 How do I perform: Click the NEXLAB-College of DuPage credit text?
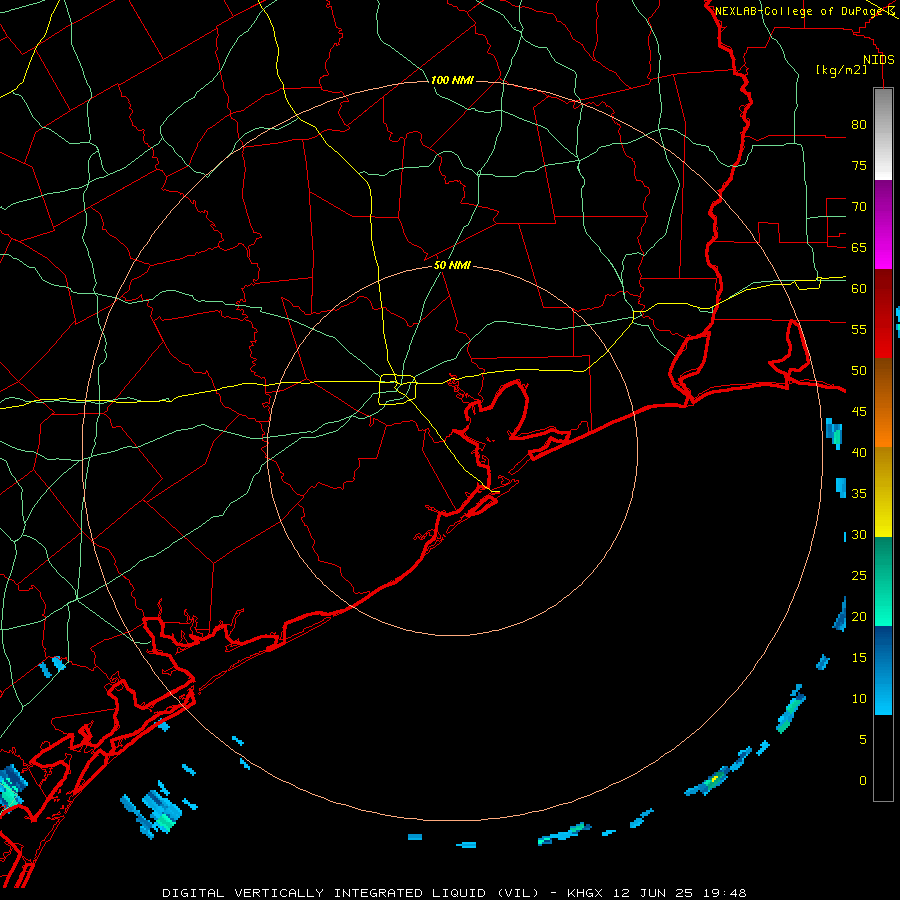pyautogui.click(x=800, y=11)
